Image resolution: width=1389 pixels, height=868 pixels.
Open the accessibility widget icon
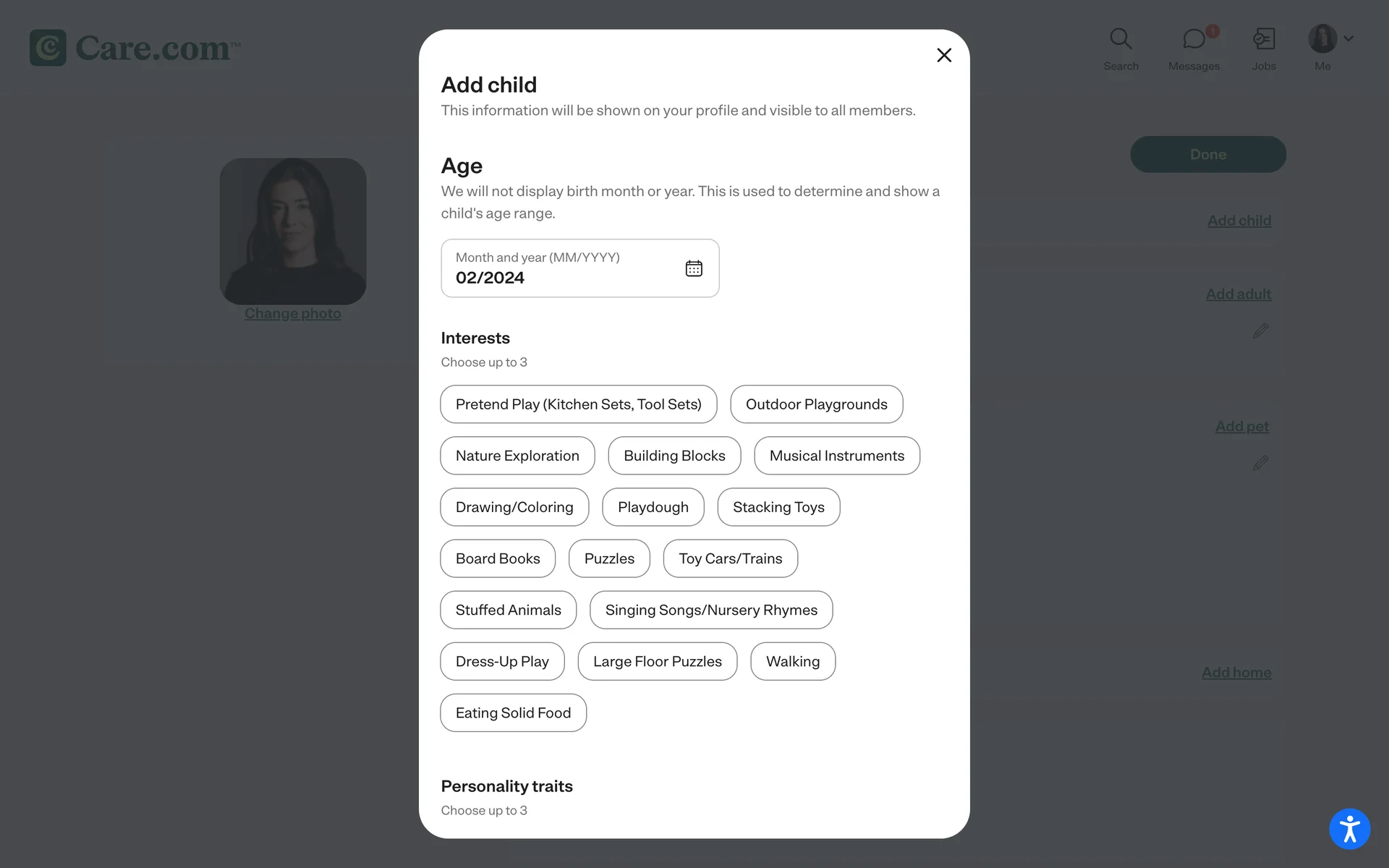(1349, 828)
